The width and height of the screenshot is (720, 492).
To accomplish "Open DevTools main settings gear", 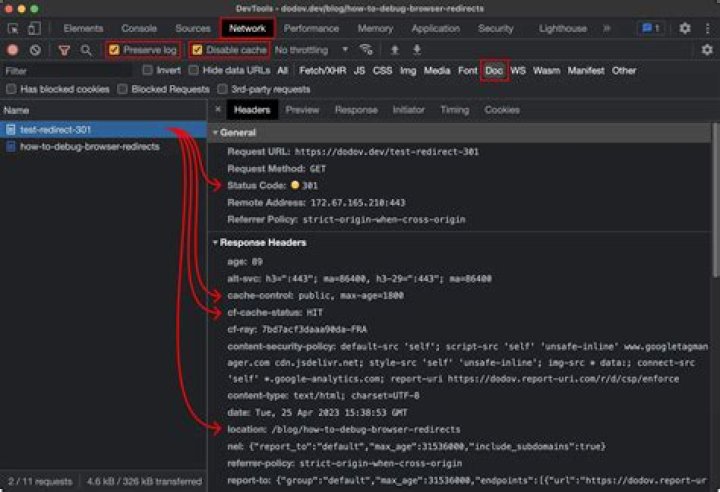I will pos(685,28).
